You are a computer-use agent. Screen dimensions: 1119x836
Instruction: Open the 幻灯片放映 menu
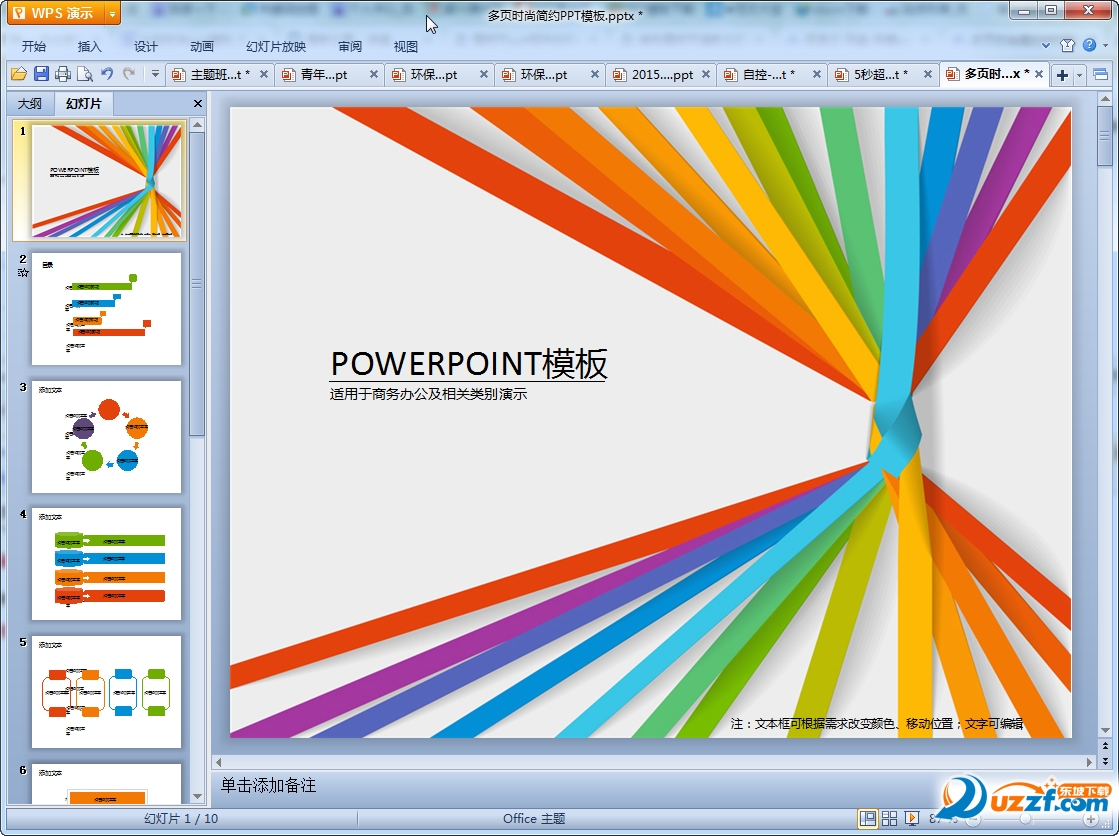point(276,46)
